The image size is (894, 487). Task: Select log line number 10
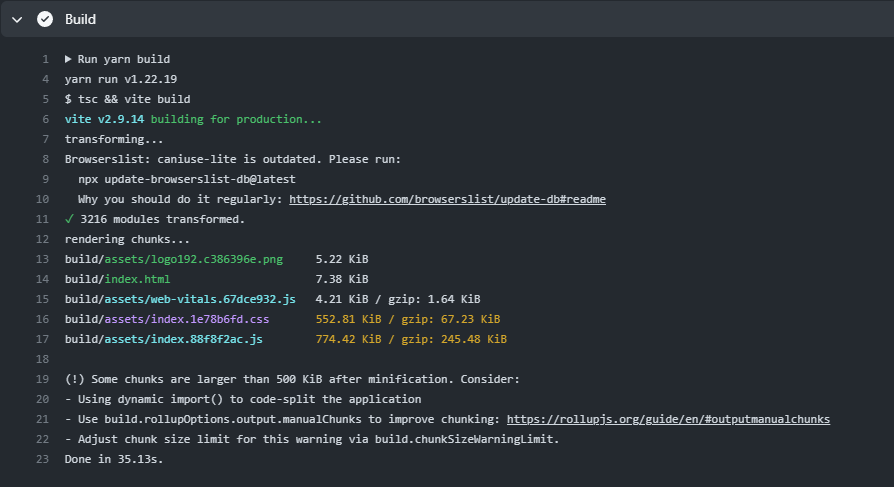click(42, 199)
